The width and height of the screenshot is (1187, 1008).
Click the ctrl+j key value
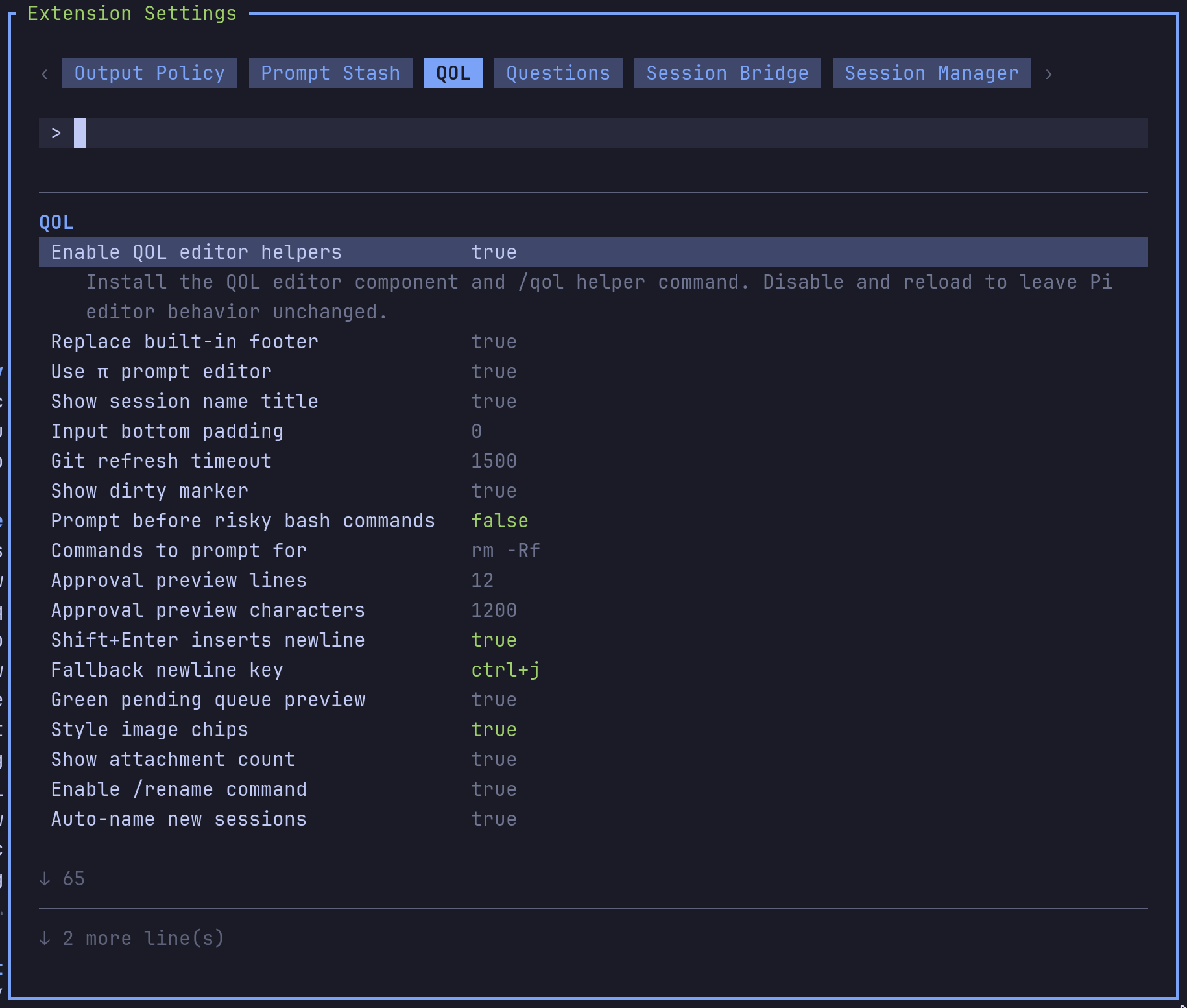coord(505,670)
